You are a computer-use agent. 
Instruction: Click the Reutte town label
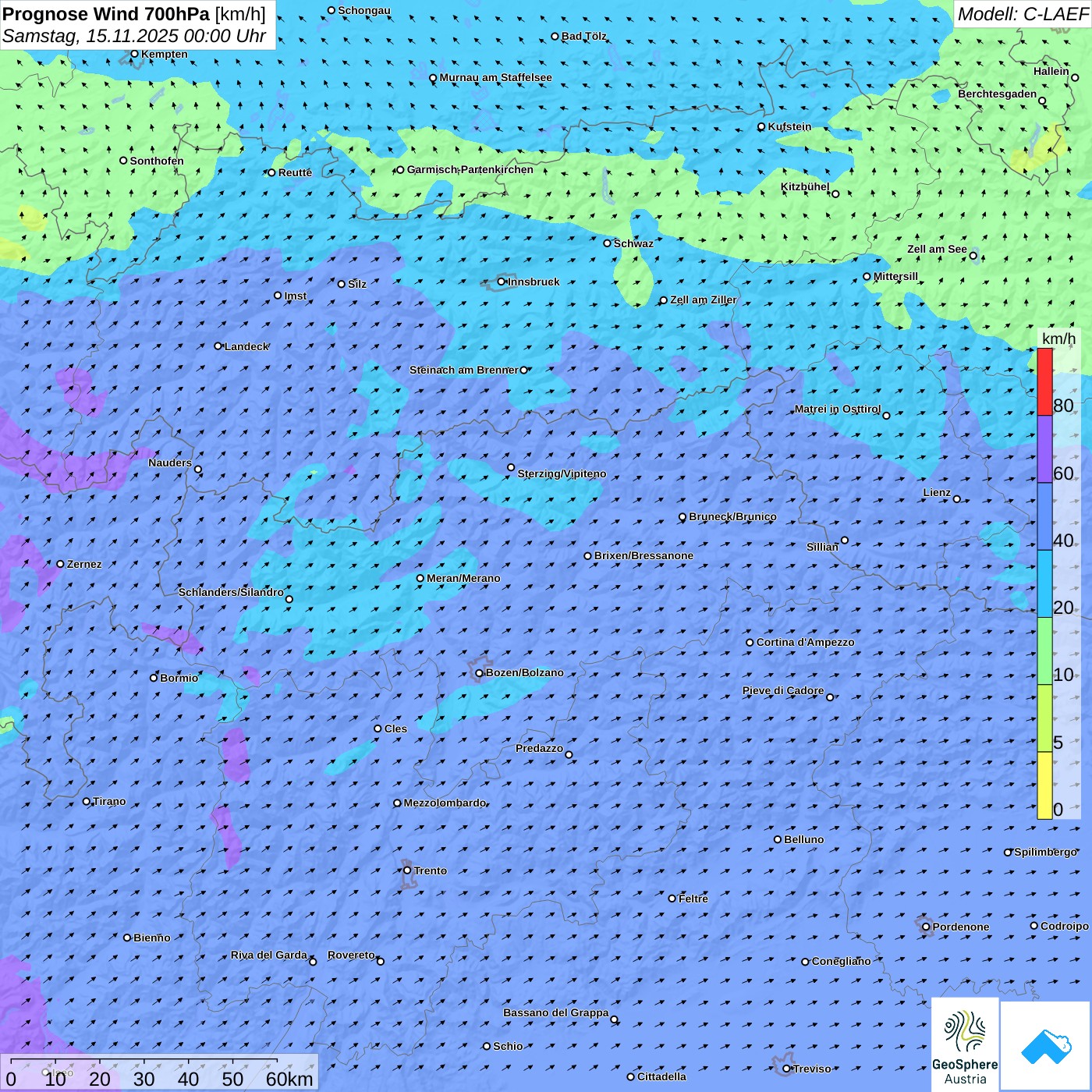[295, 172]
